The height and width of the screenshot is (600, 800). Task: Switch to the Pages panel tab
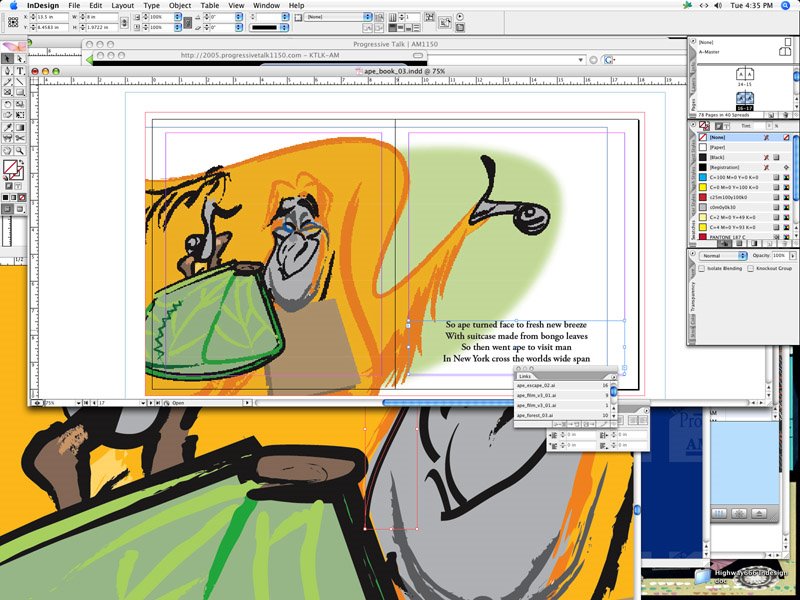693,106
